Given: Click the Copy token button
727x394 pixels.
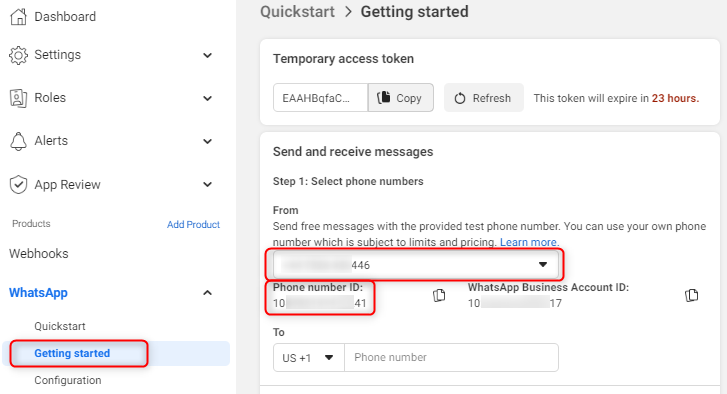Looking at the screenshot, I should (x=401, y=98).
